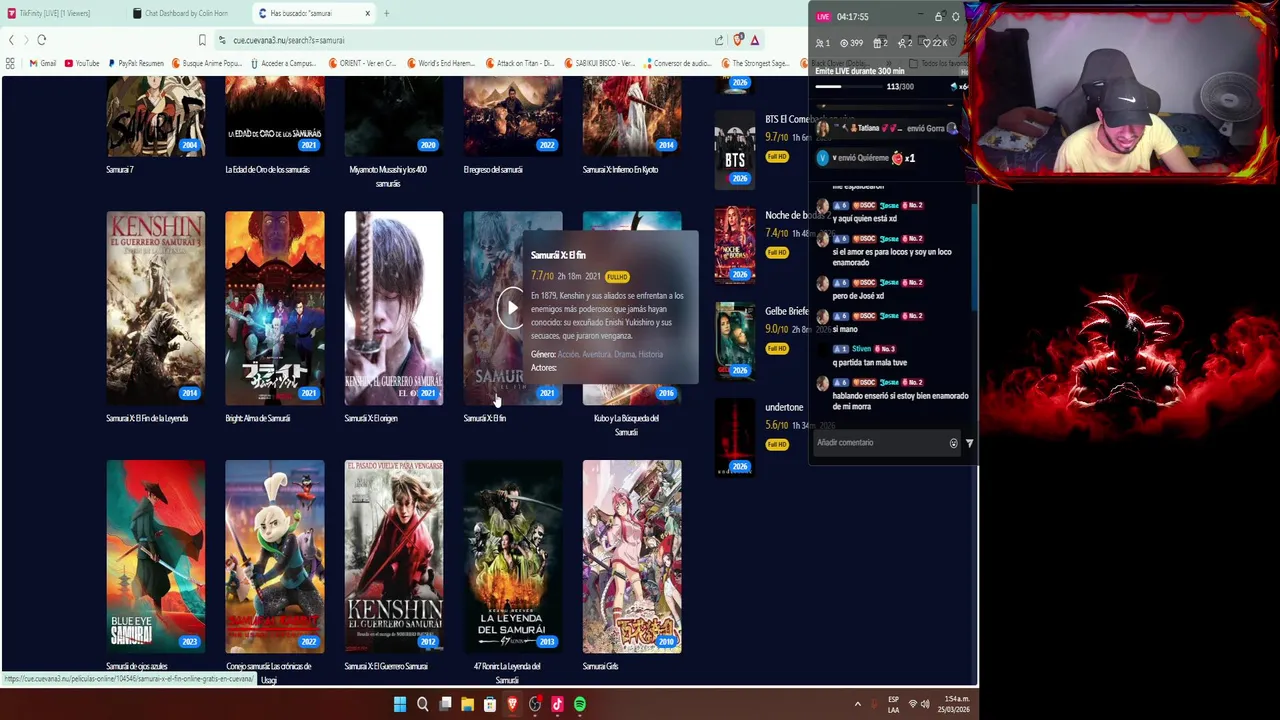Play Samurai X: El fin via play icon
The height and width of the screenshot is (720, 1280).
510,308
